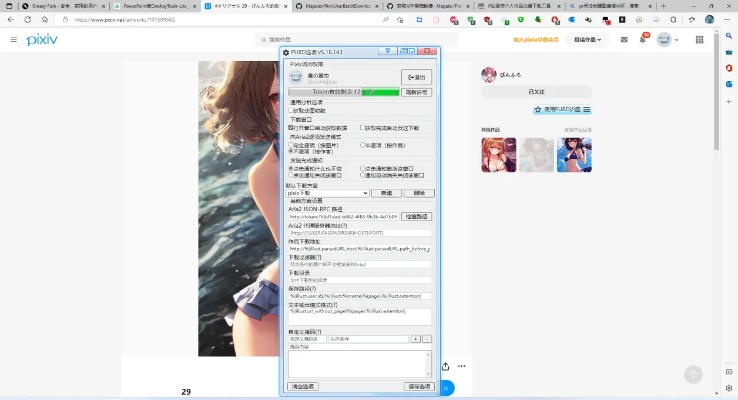
Task: Open the 默认下载方案 pixiv下载 dropdown
Action: [327, 193]
